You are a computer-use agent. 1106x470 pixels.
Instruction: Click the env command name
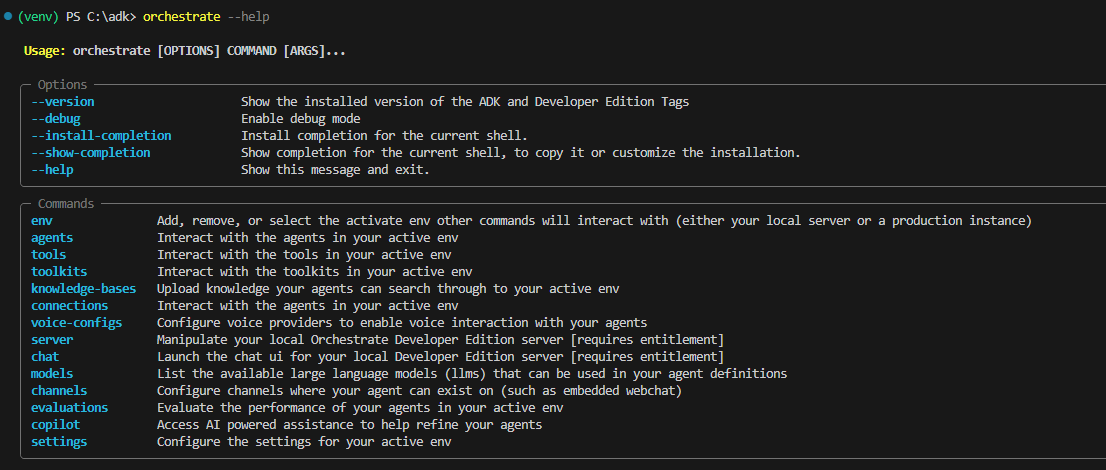[x=41, y=220]
